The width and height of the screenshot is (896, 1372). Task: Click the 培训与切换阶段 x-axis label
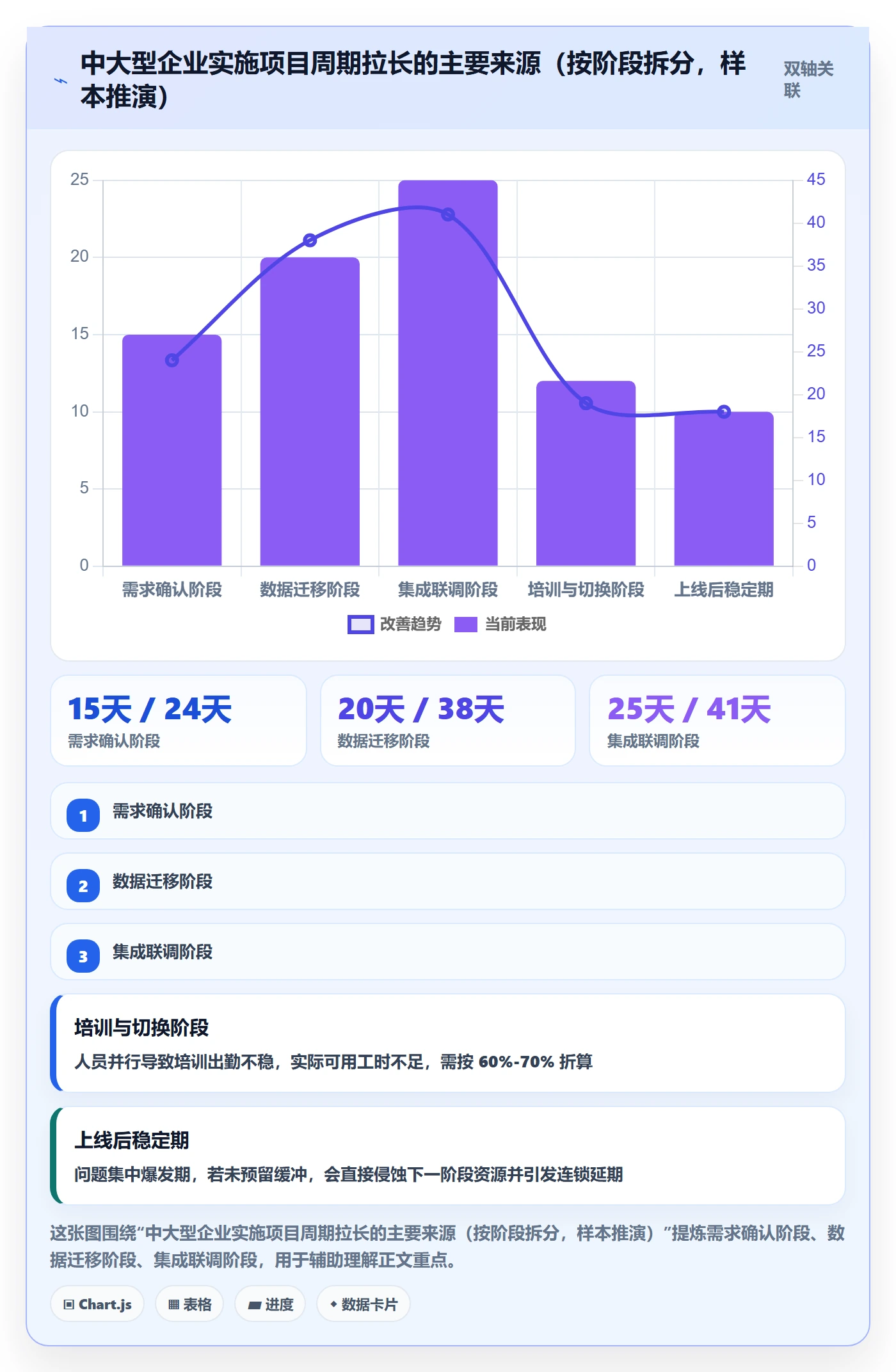pos(586,589)
